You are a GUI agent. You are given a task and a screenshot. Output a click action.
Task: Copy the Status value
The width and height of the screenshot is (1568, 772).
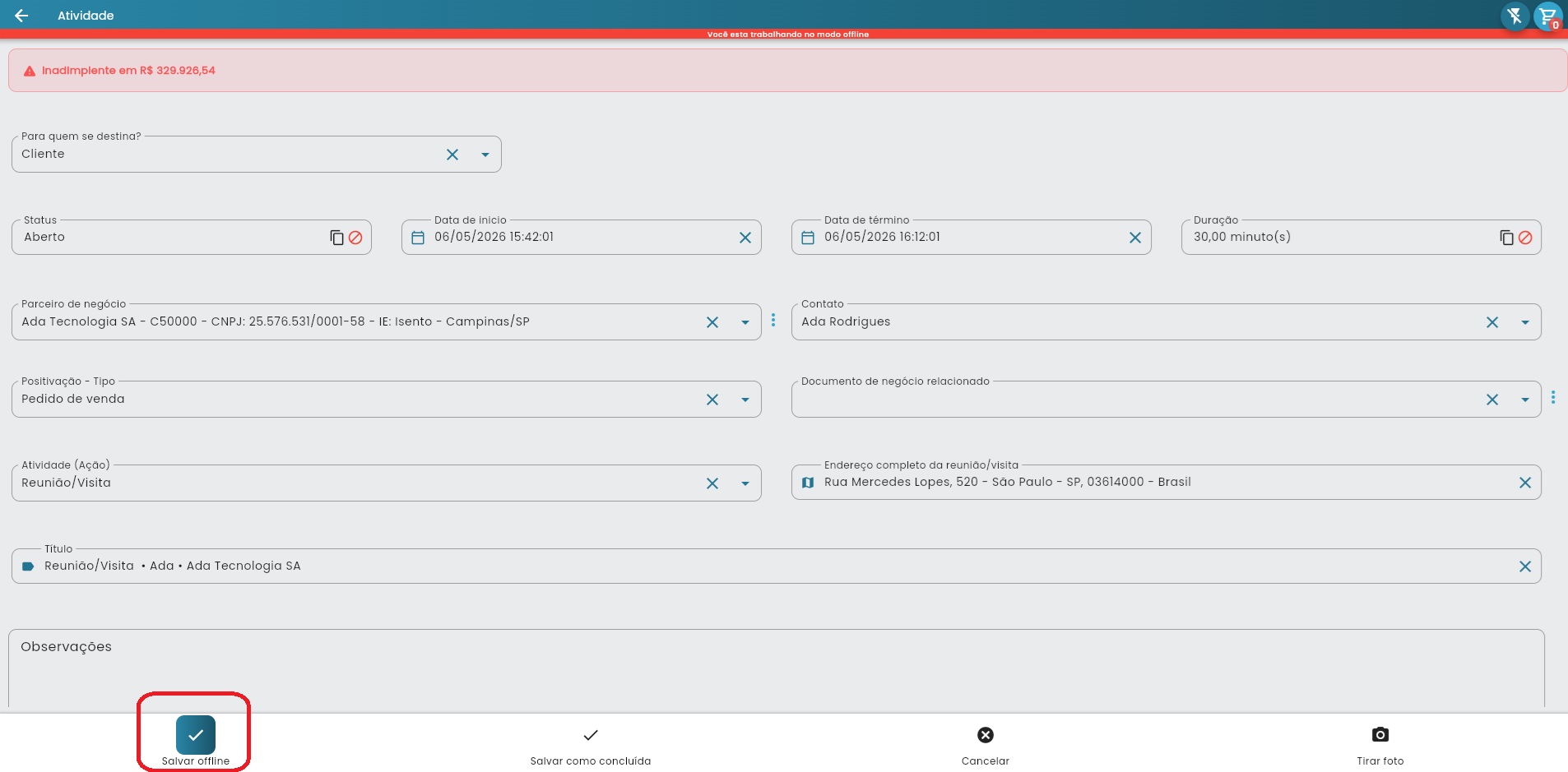pyautogui.click(x=336, y=238)
